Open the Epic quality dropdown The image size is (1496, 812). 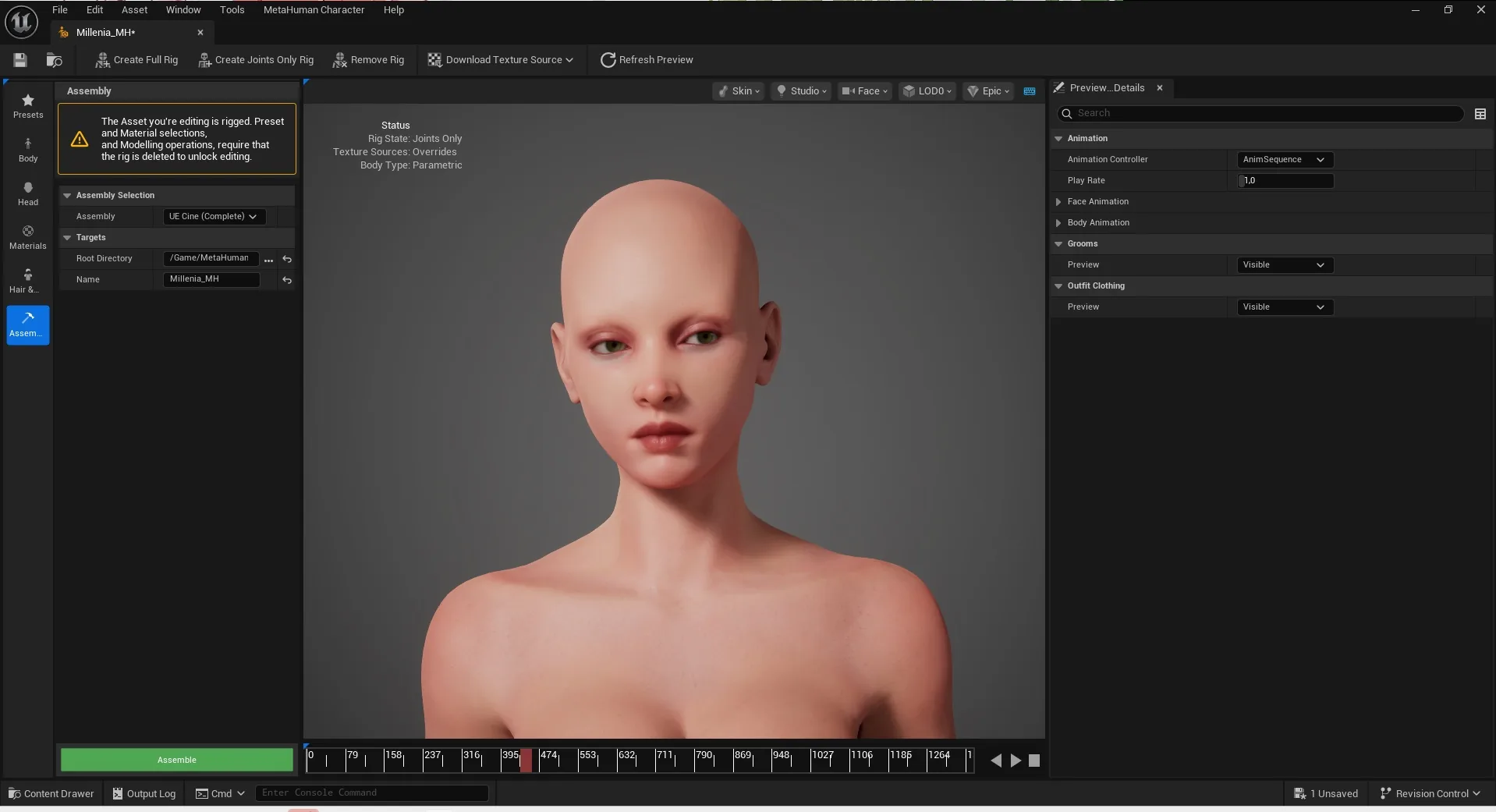click(x=988, y=91)
